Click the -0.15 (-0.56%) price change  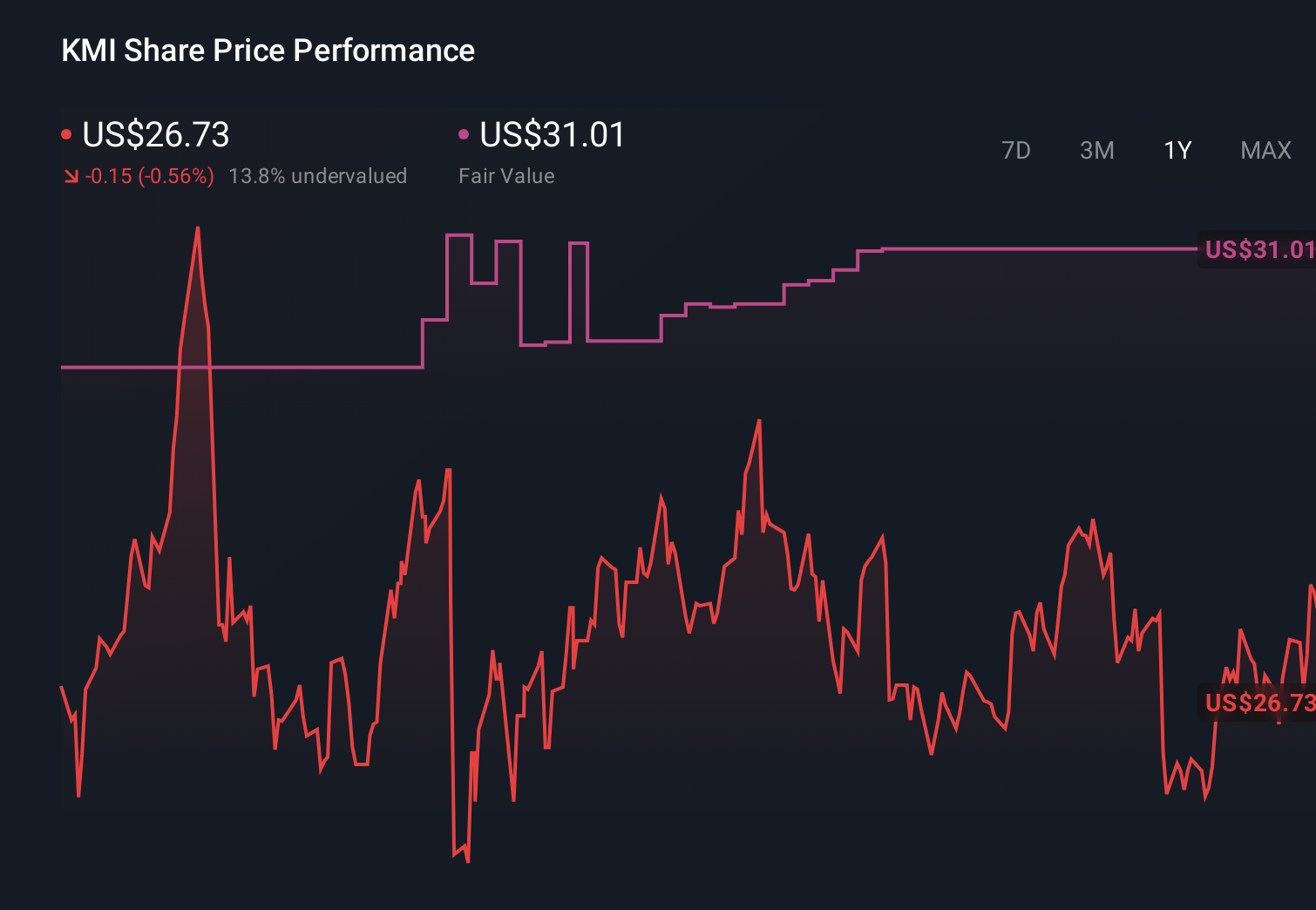pyautogui.click(x=149, y=176)
